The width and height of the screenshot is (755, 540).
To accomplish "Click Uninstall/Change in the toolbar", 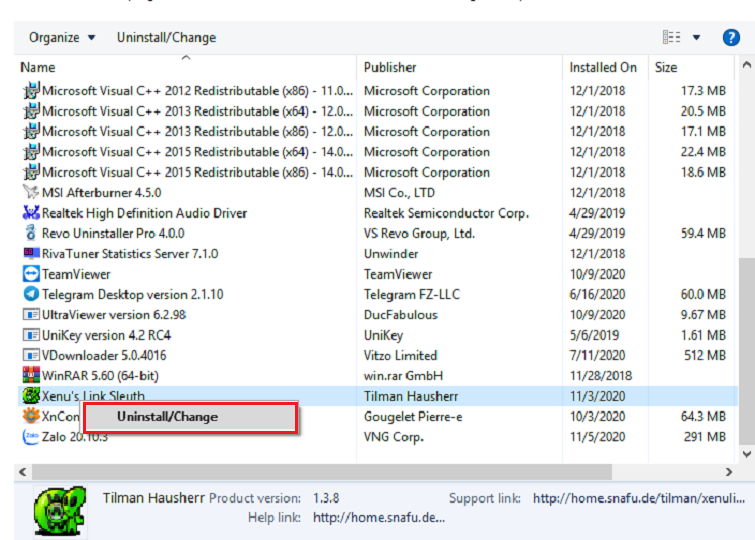I will click(166, 38).
